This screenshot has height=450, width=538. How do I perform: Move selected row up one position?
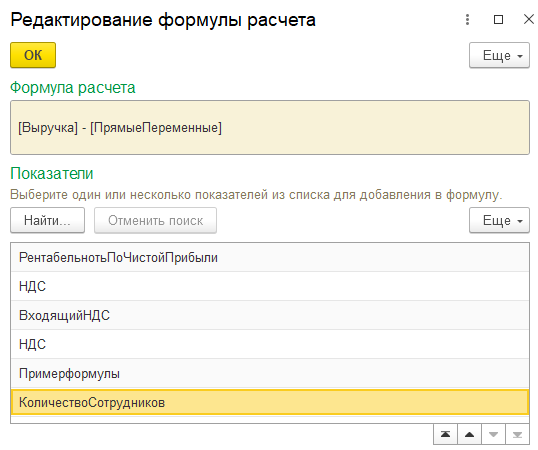469,435
